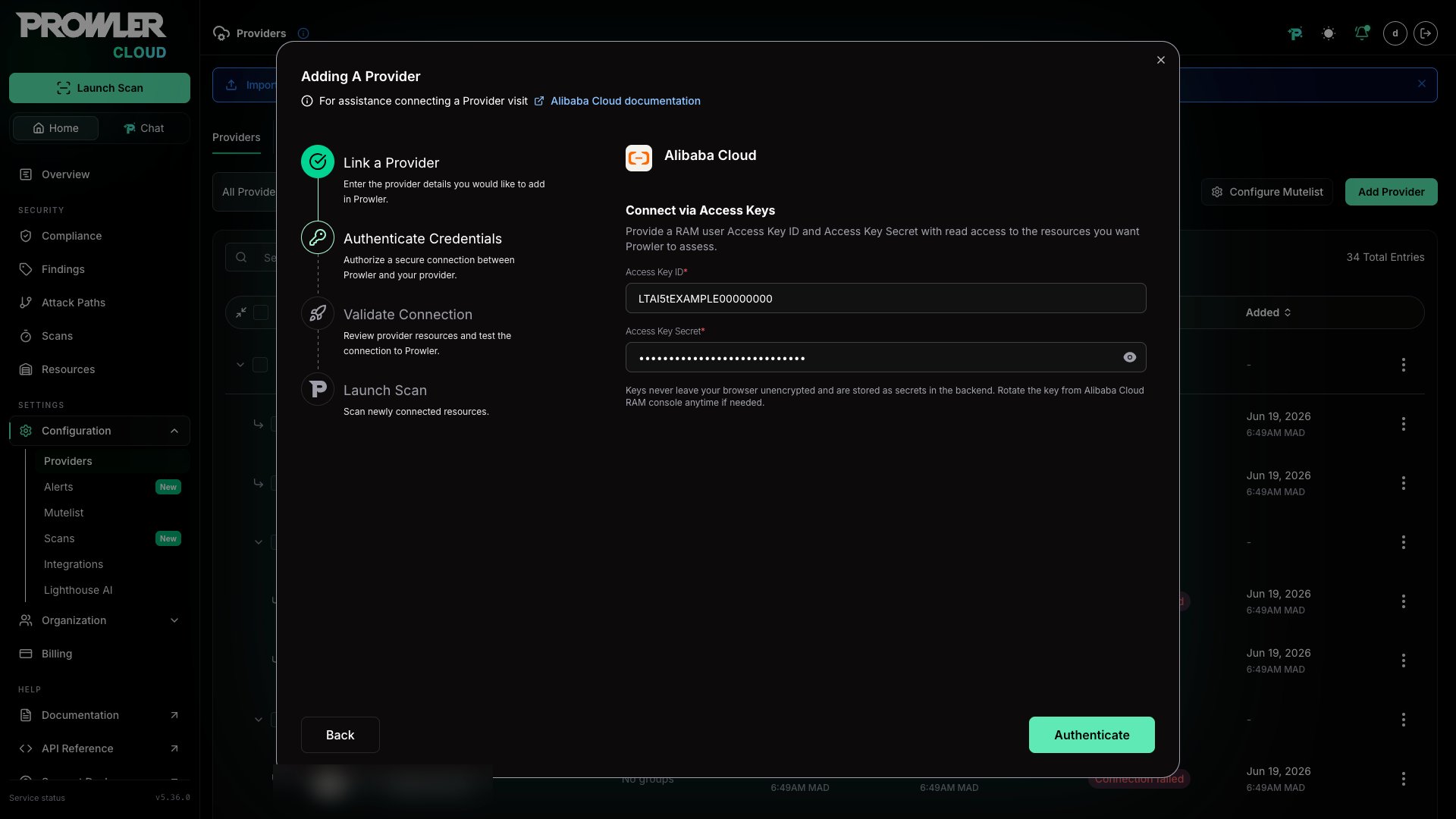Dismiss the import banner with X
This screenshot has width=1456, height=819.
pyautogui.click(x=1422, y=84)
